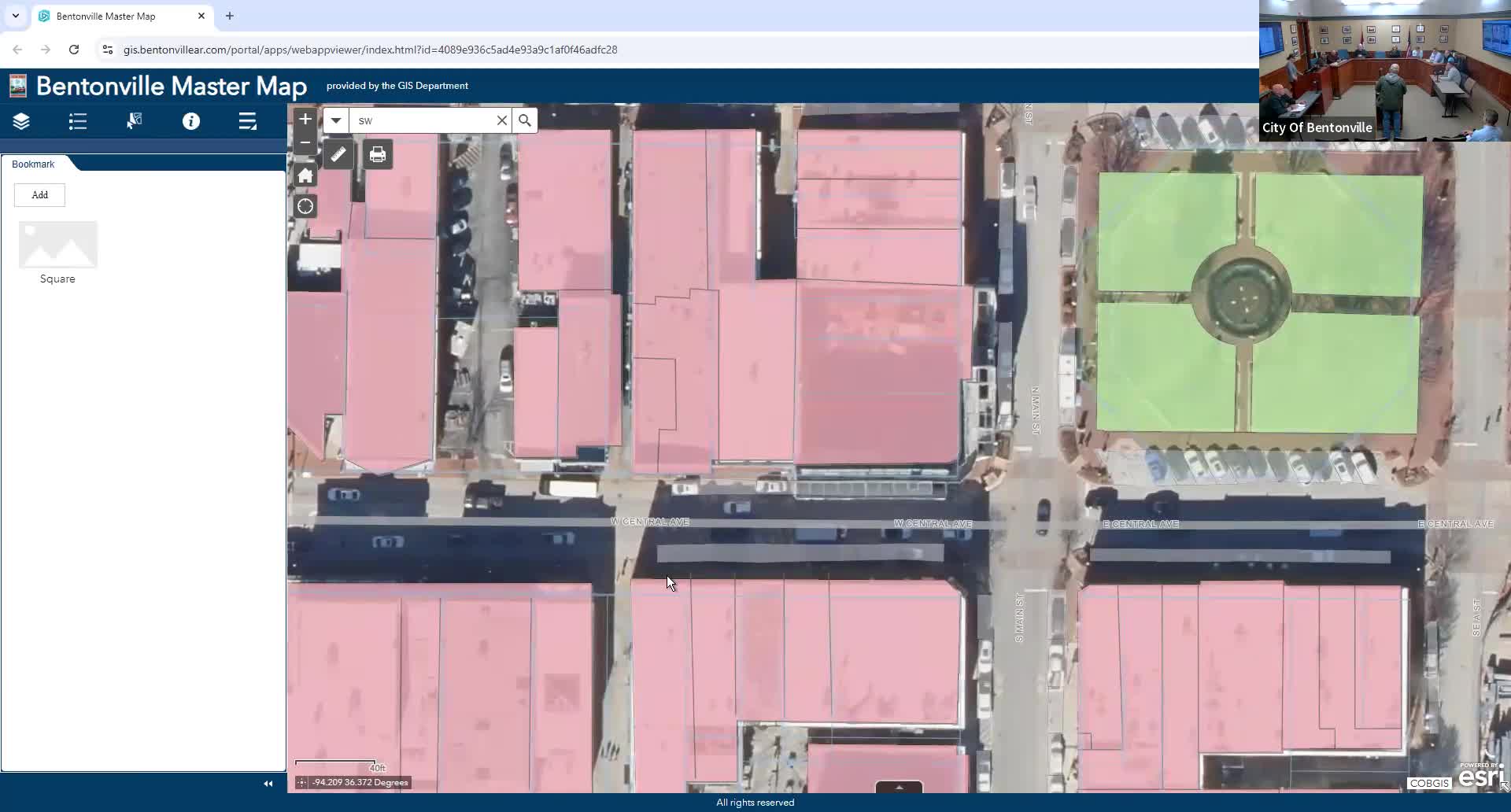Switch to the Bookmark tab
Screen dimensions: 1511x812
[x=32, y=164]
